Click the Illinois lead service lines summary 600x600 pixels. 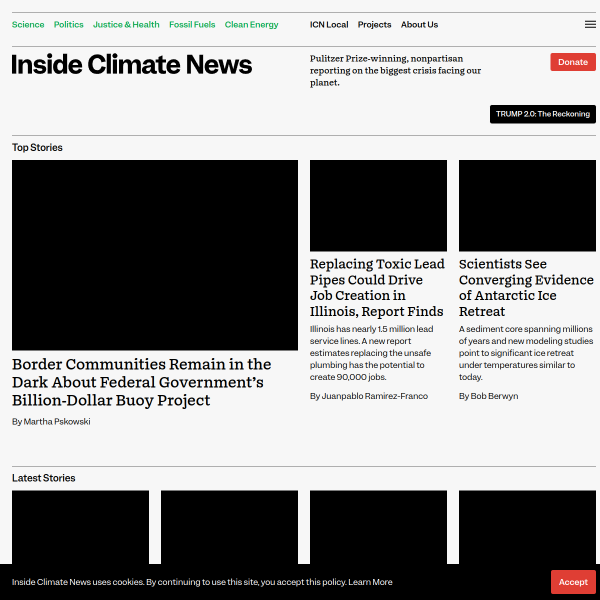click(x=372, y=353)
